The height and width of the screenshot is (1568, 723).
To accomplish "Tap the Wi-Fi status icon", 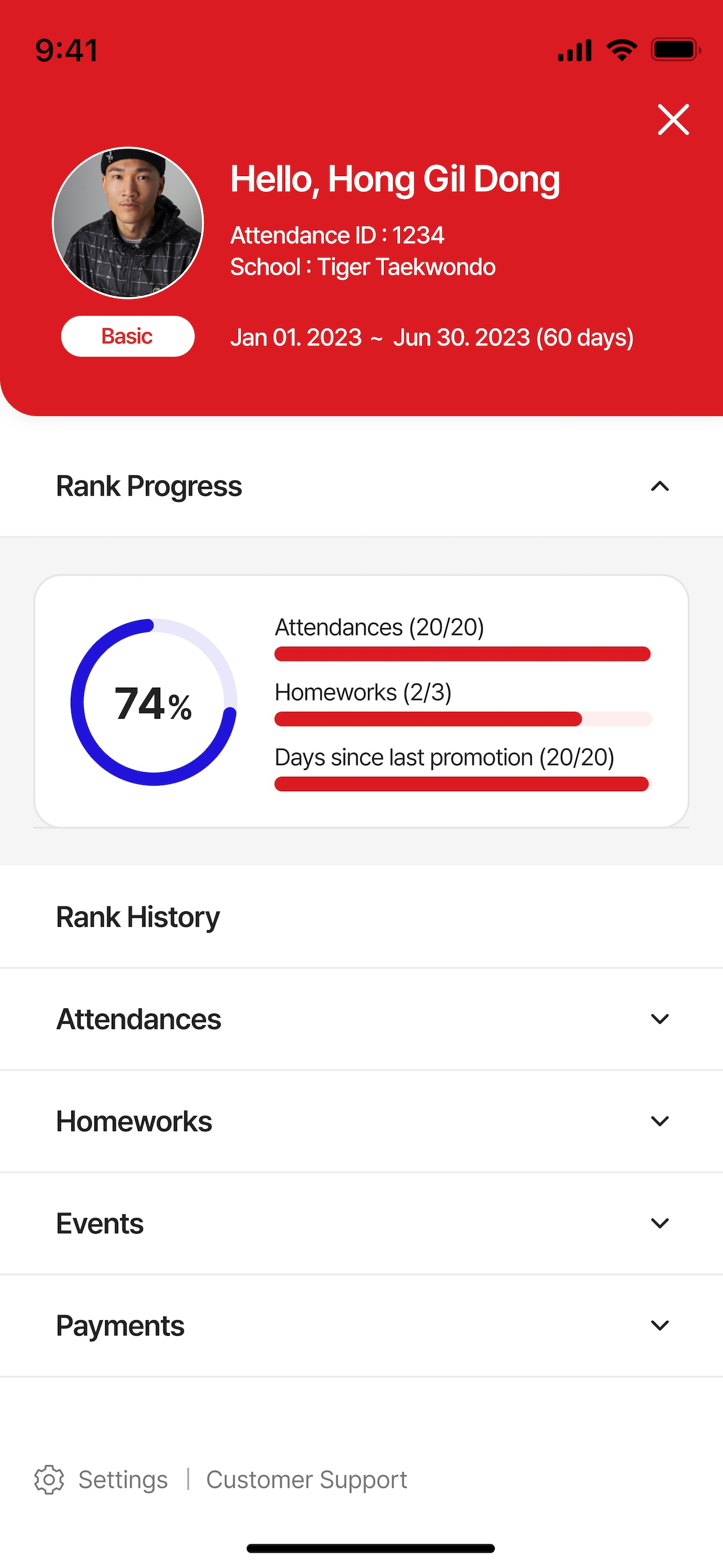I will tap(622, 50).
